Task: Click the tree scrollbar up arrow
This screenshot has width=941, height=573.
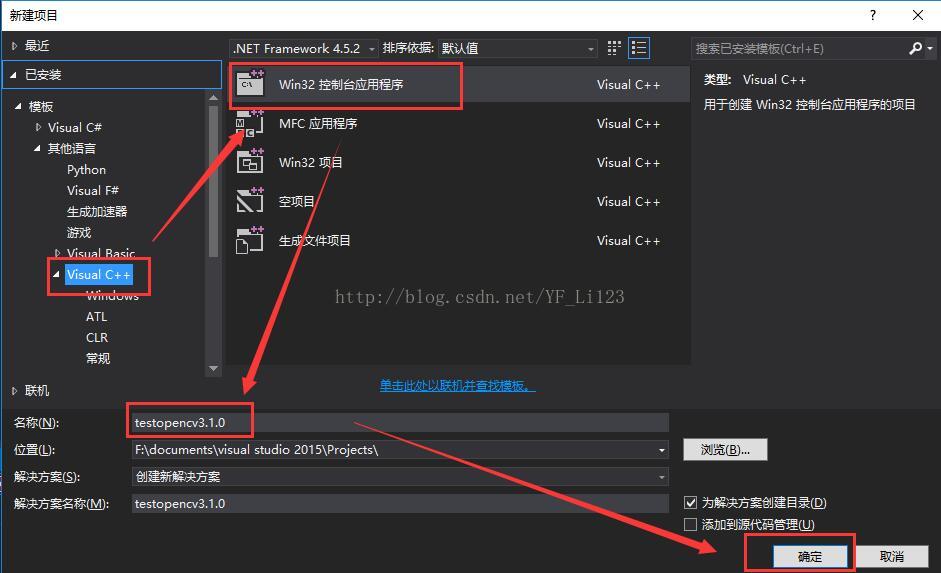Action: [x=214, y=97]
